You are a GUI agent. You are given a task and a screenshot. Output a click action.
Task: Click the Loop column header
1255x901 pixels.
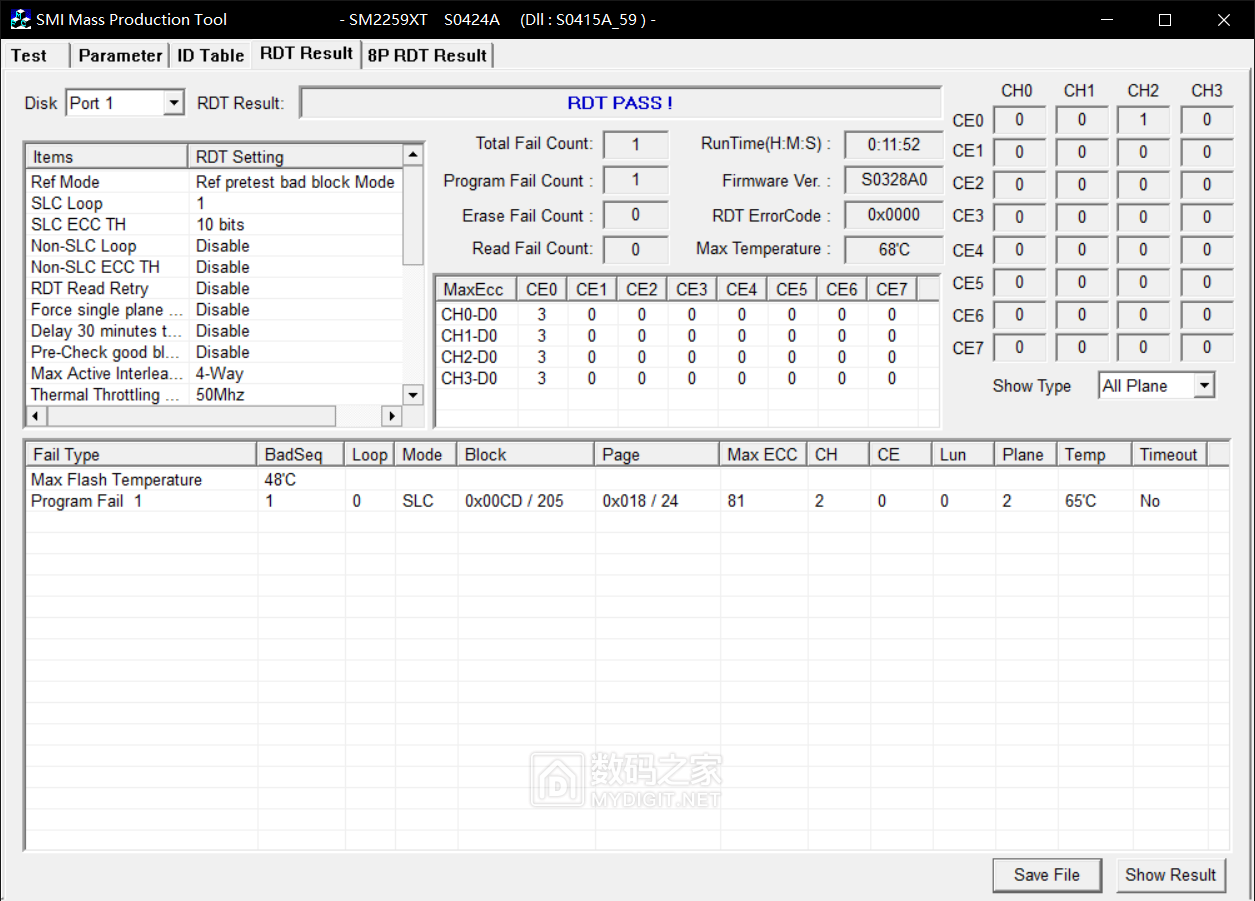coord(370,455)
